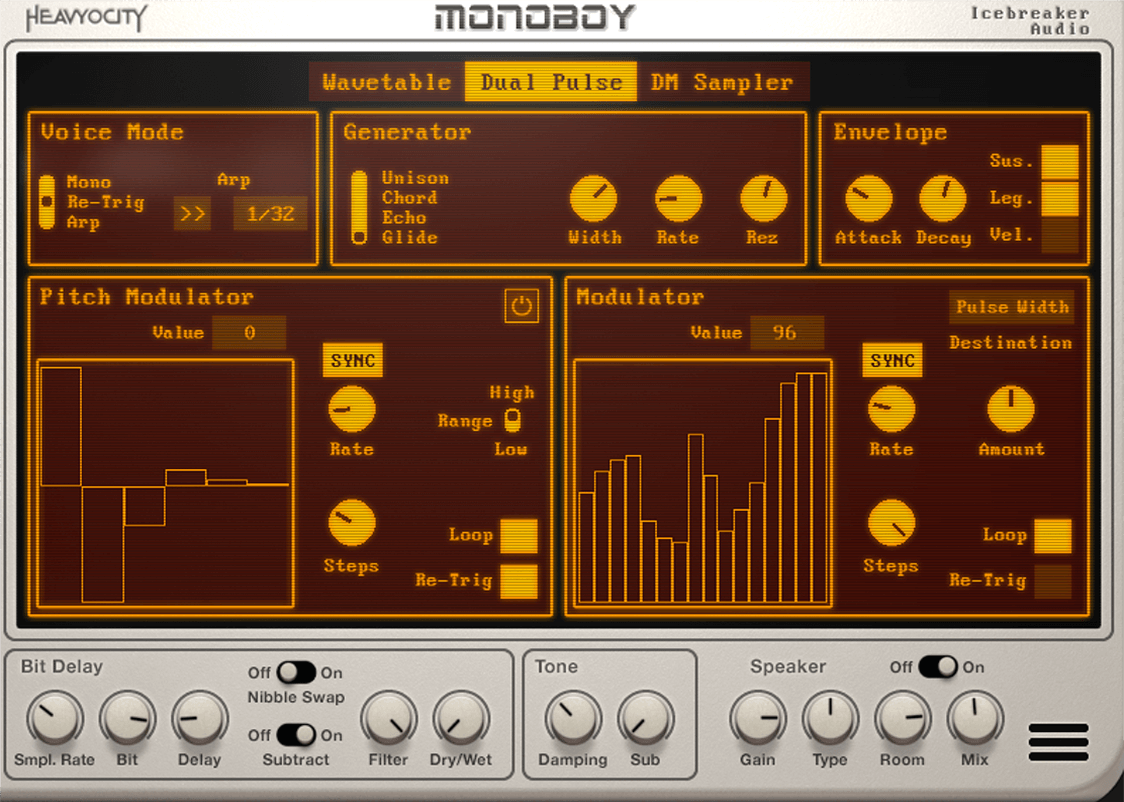Viewport: 1124px width, 802px height.
Task: Switch to the Wavetable tab
Action: pyautogui.click(x=387, y=82)
